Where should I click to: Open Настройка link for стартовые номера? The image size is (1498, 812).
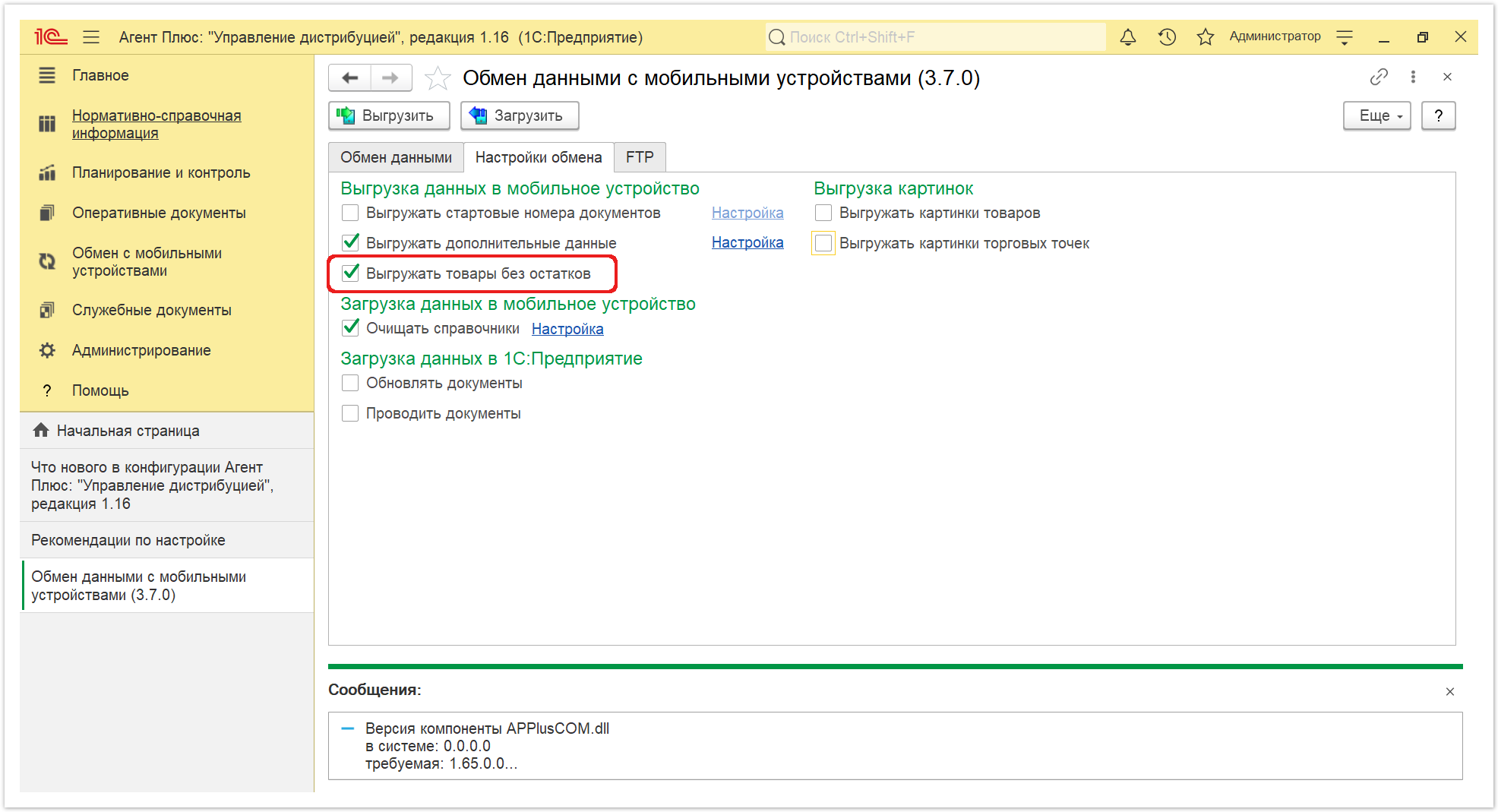tap(747, 213)
